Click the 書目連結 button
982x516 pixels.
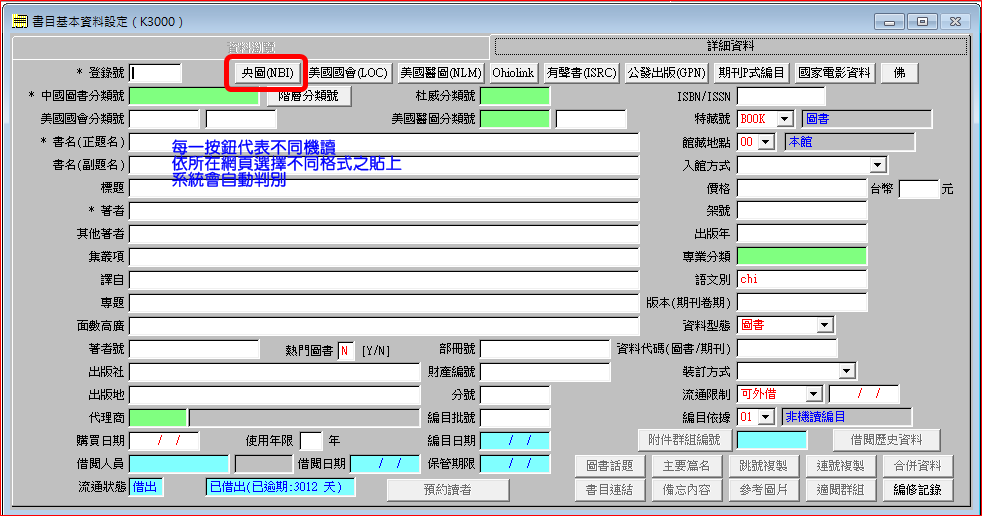(x=609, y=490)
